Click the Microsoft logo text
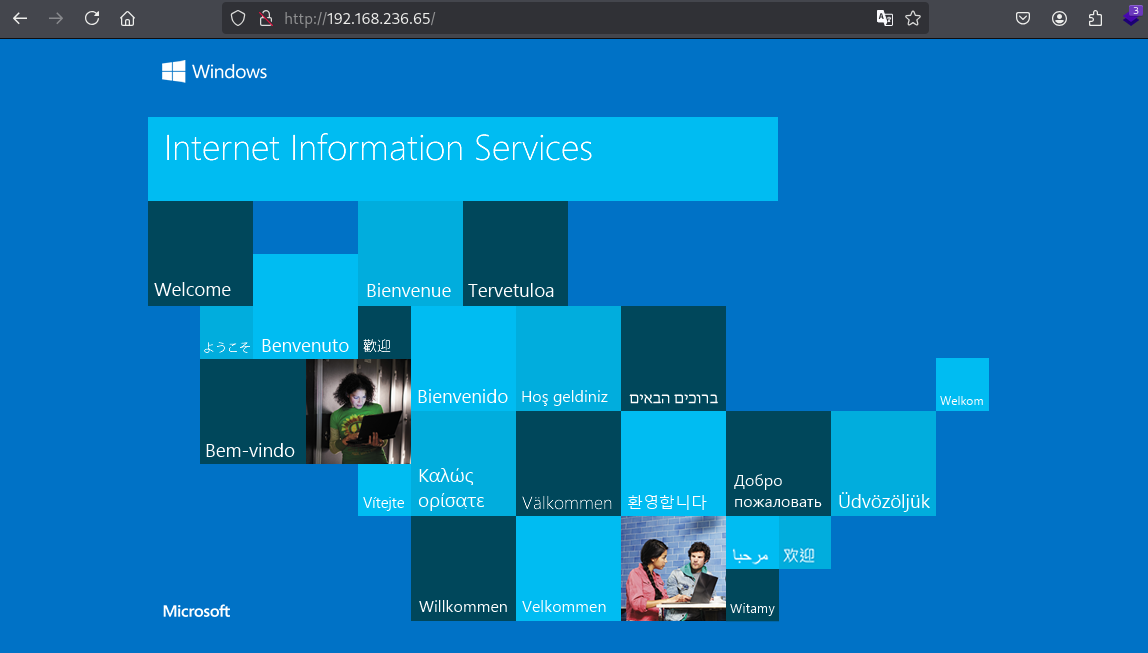 (x=196, y=611)
